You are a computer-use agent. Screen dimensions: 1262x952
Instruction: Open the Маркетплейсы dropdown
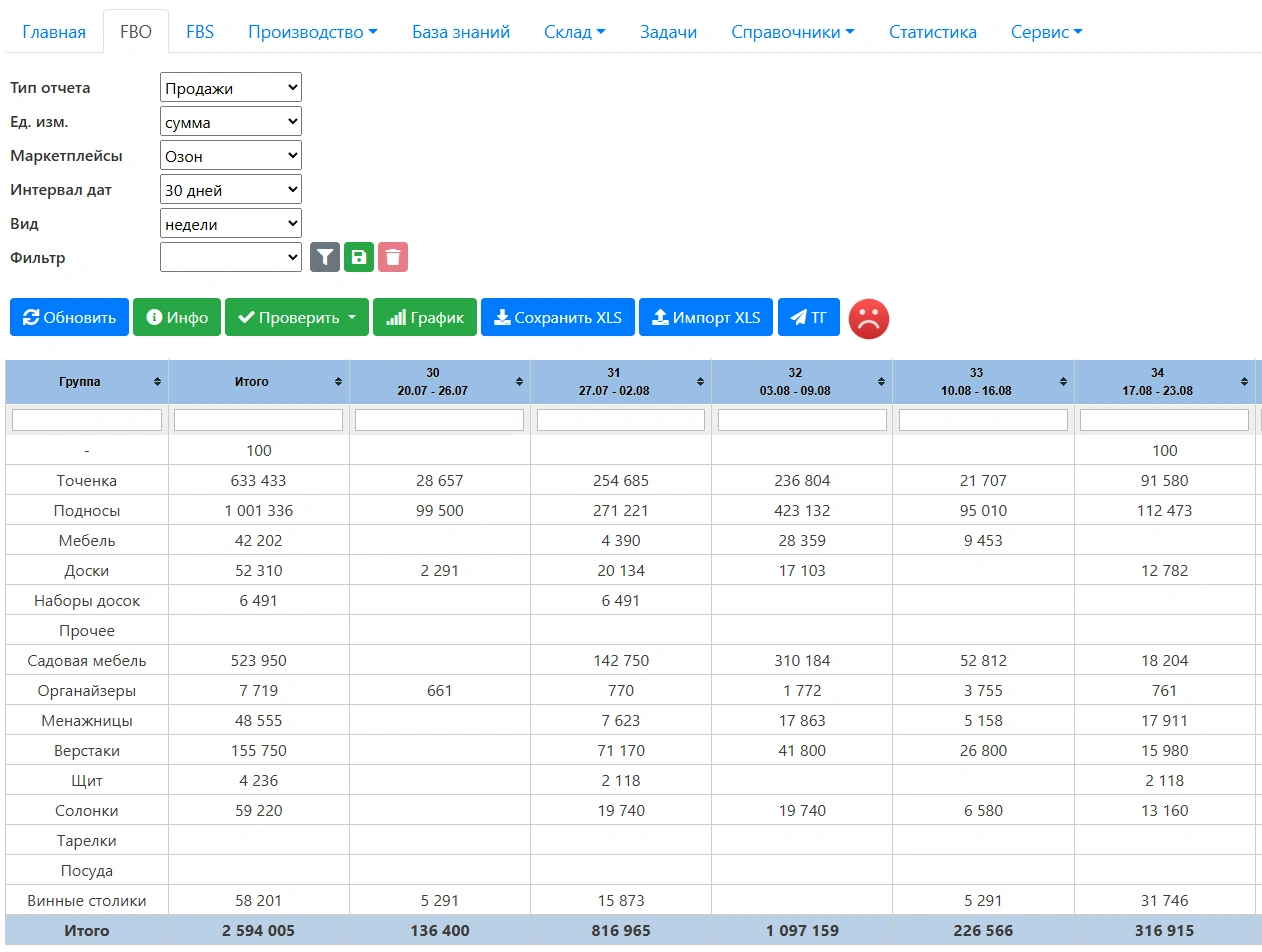[231, 156]
